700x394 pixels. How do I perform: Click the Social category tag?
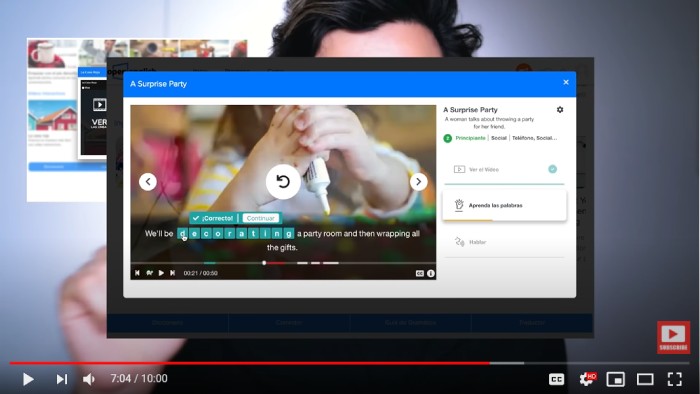tap(499, 138)
